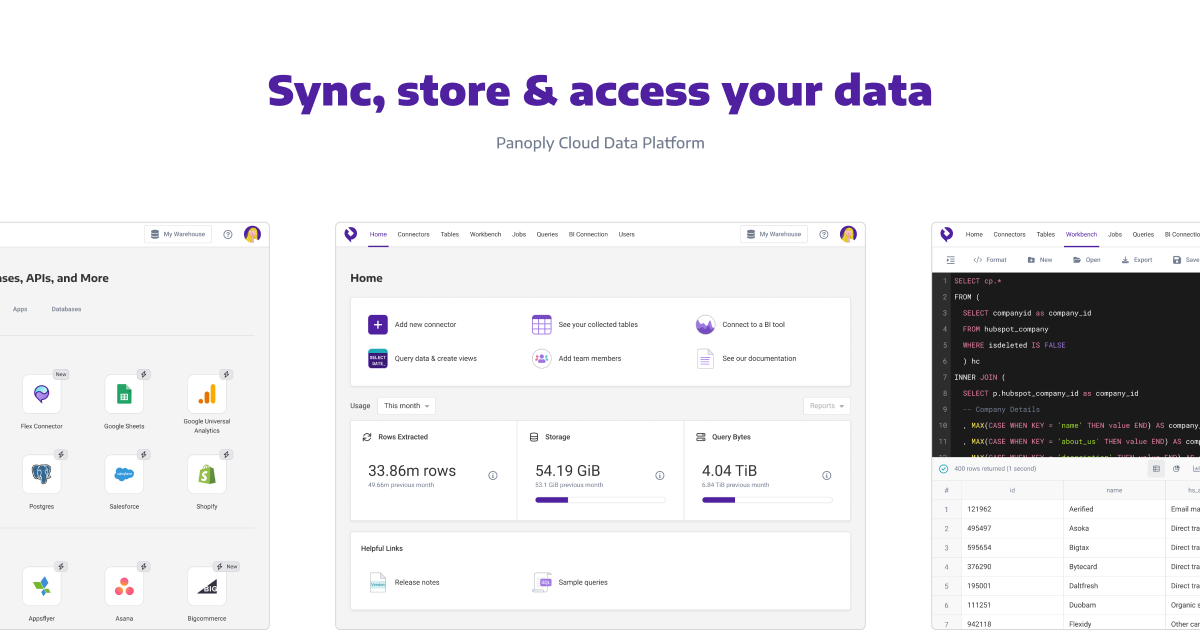Select the Bigcommerce connector icon
Screen dimensions: 1200x630
click(x=207, y=586)
